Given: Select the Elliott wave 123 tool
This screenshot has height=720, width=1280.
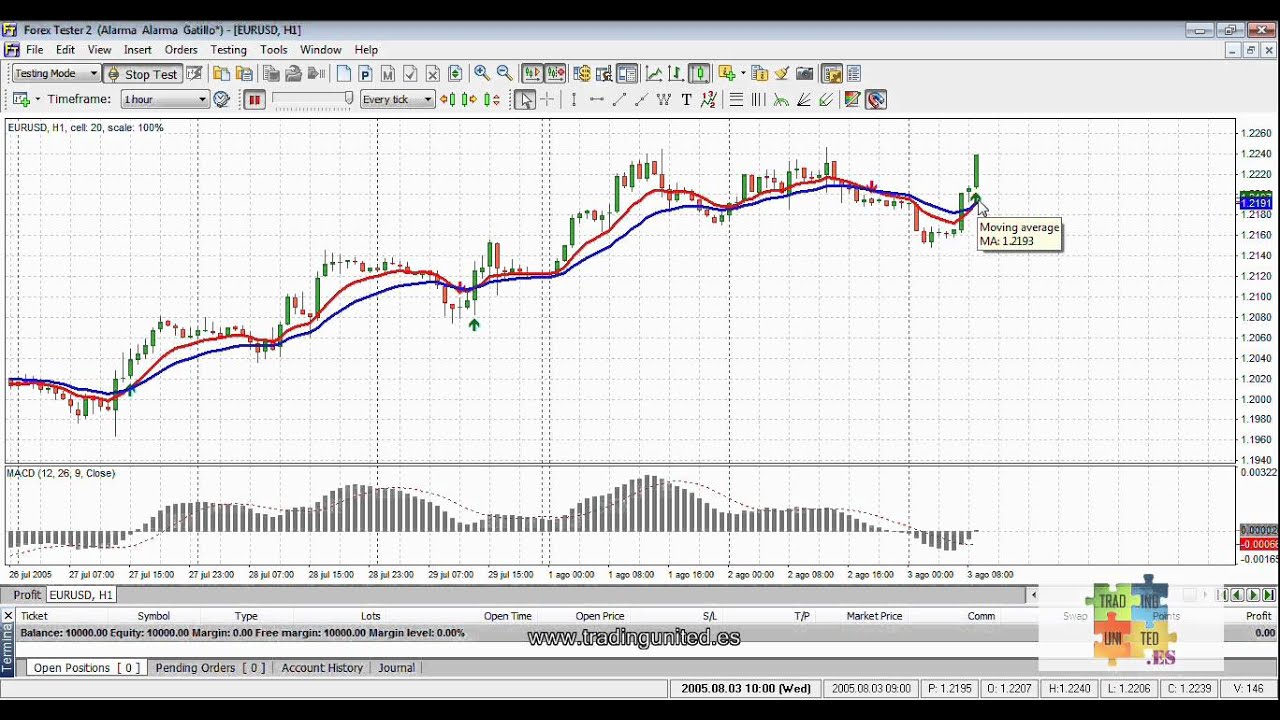Looking at the screenshot, I should (x=708, y=99).
